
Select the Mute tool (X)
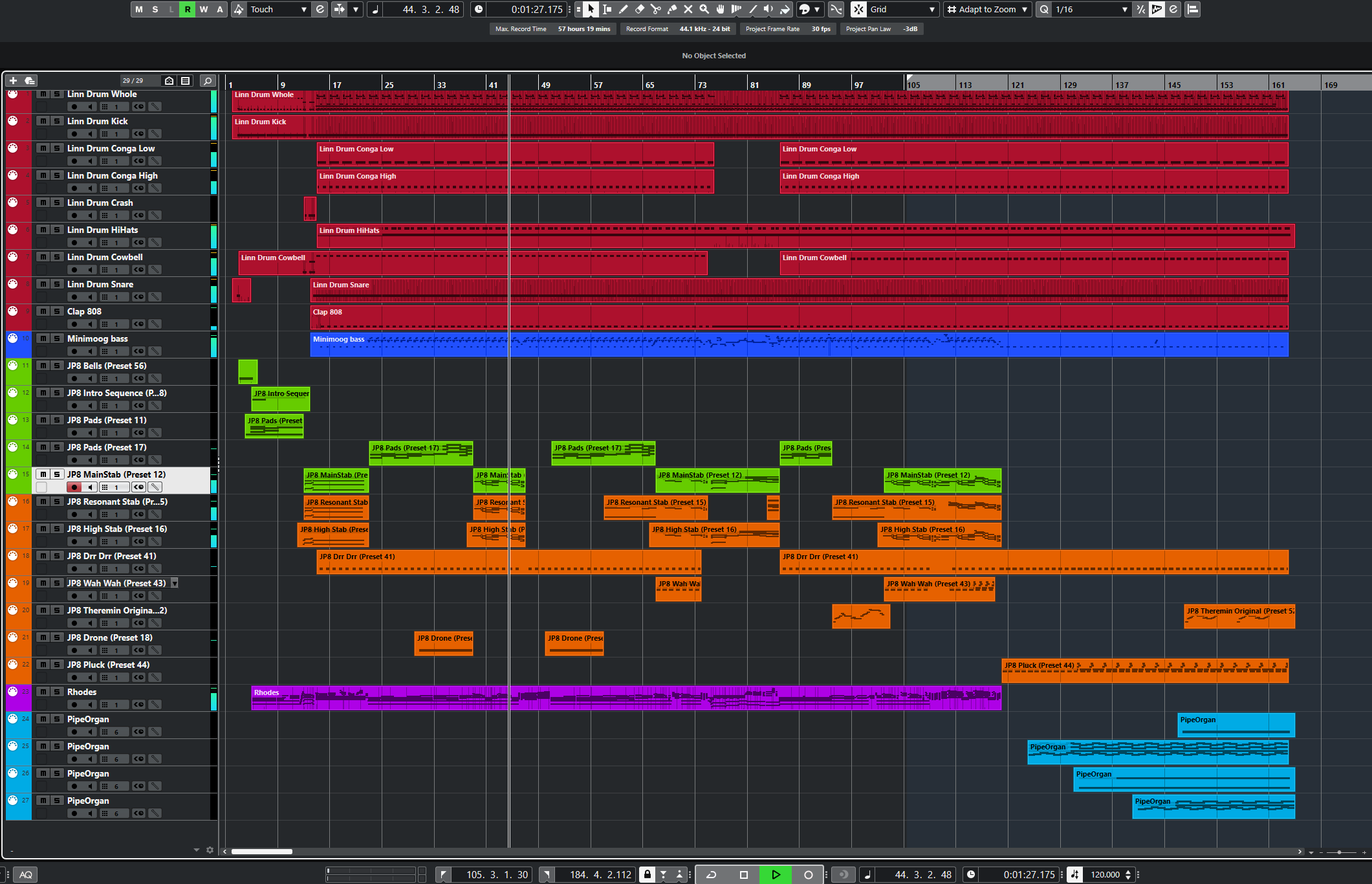[x=688, y=9]
